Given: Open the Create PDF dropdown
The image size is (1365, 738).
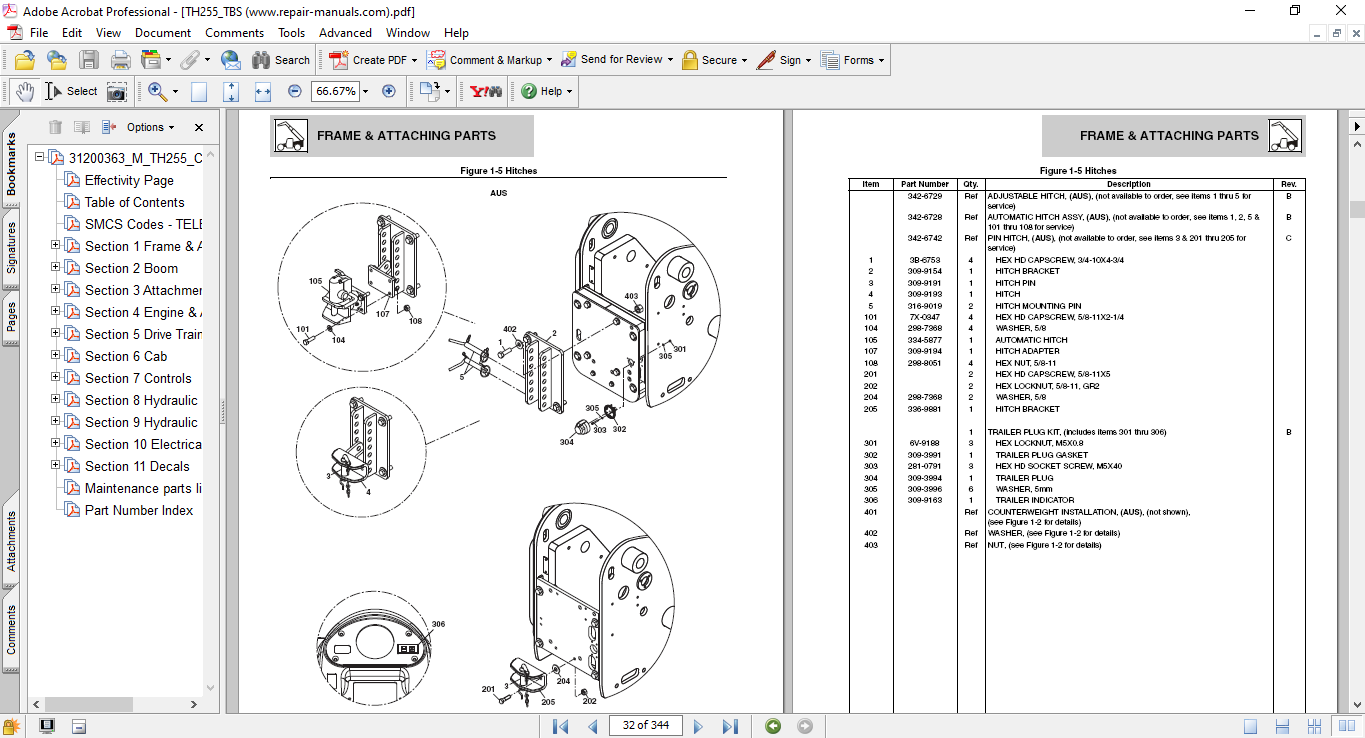Looking at the screenshot, I should 415,60.
